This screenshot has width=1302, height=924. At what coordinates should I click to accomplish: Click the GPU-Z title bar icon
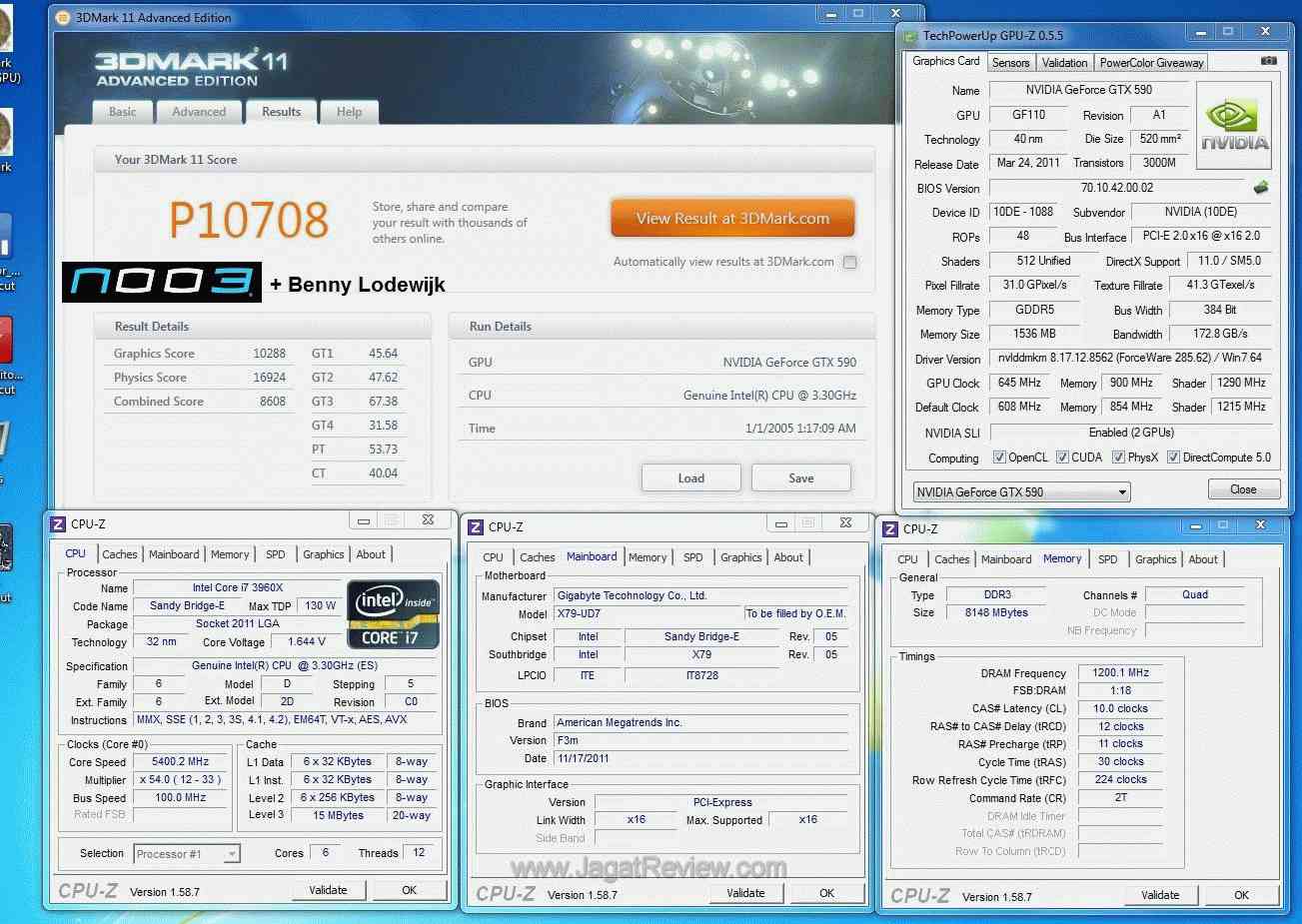909,36
